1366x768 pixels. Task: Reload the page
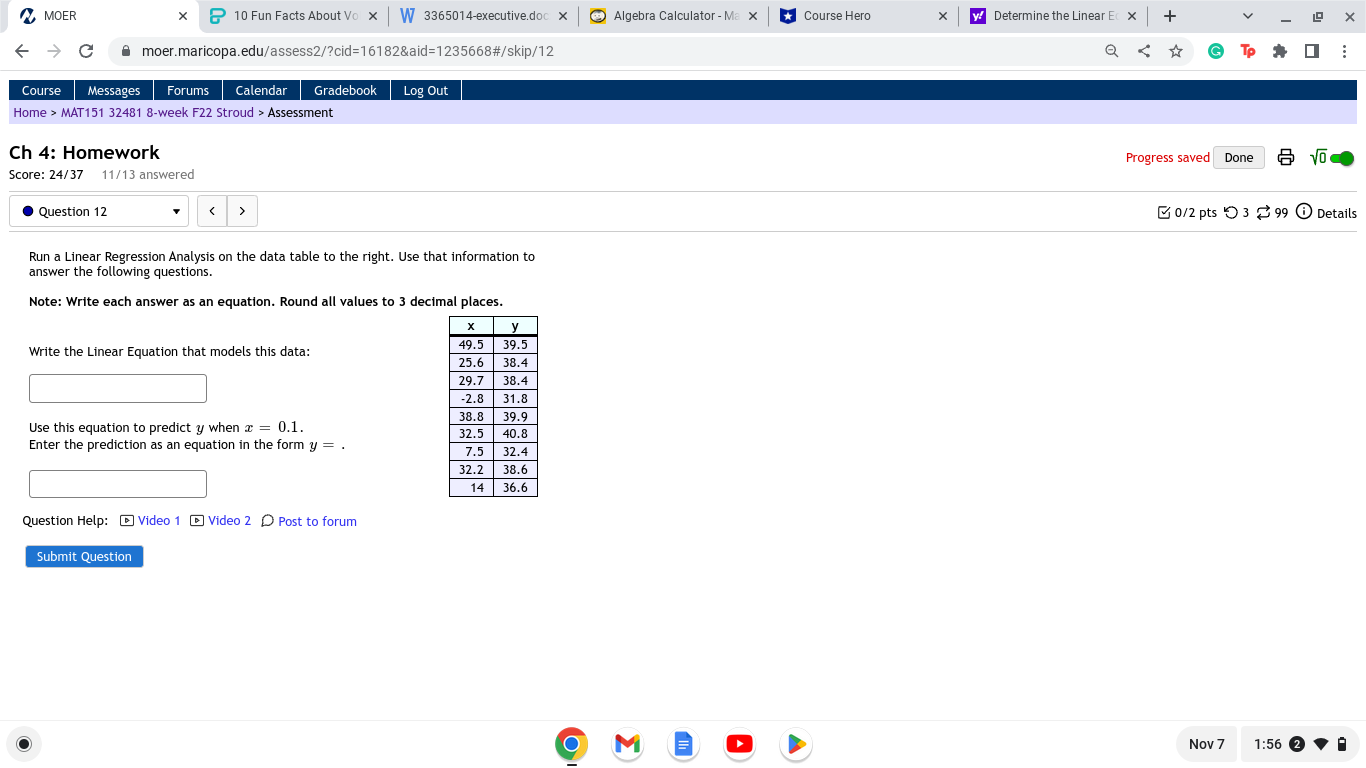tap(86, 51)
